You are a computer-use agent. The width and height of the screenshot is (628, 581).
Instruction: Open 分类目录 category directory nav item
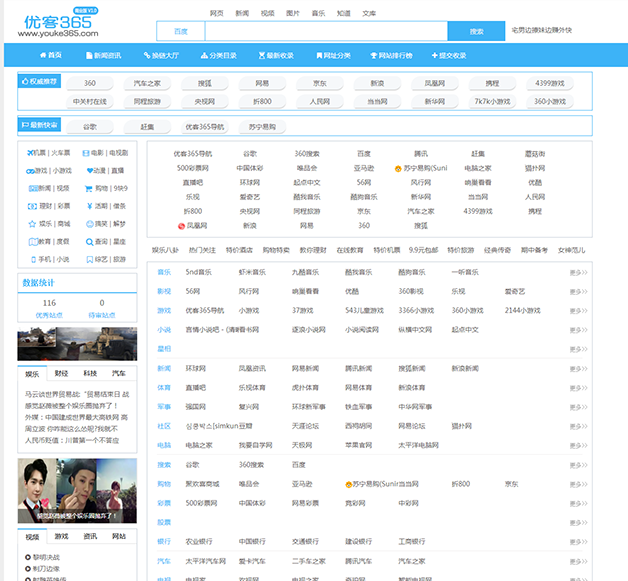(x=219, y=55)
